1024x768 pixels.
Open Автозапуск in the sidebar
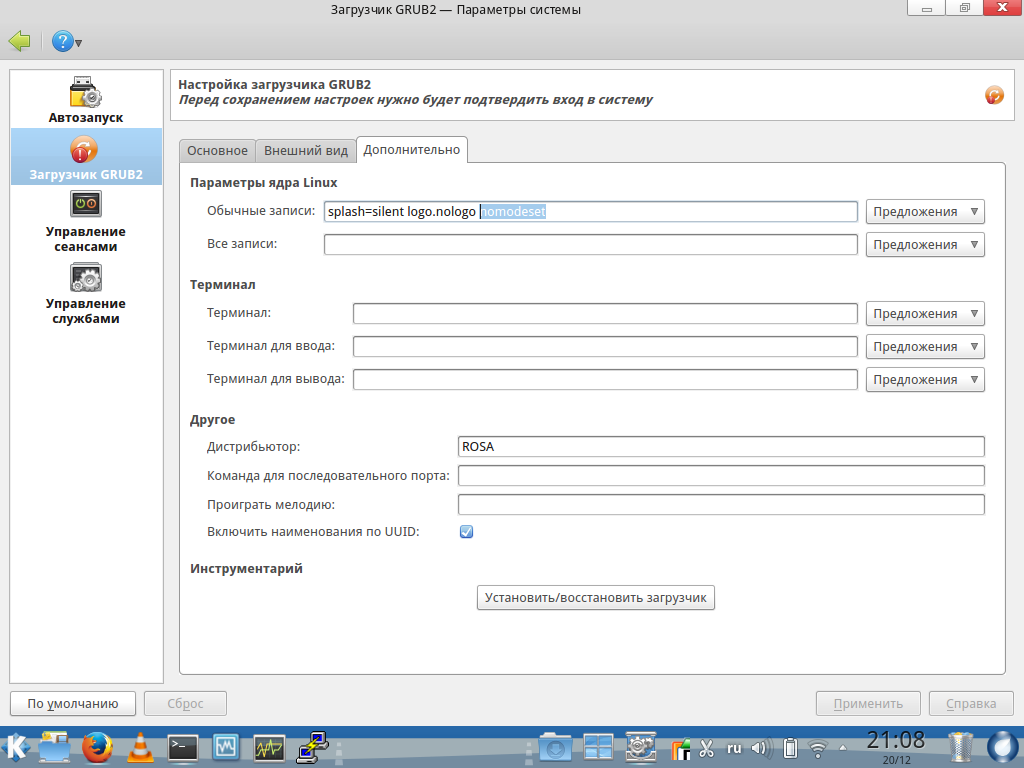click(86, 100)
